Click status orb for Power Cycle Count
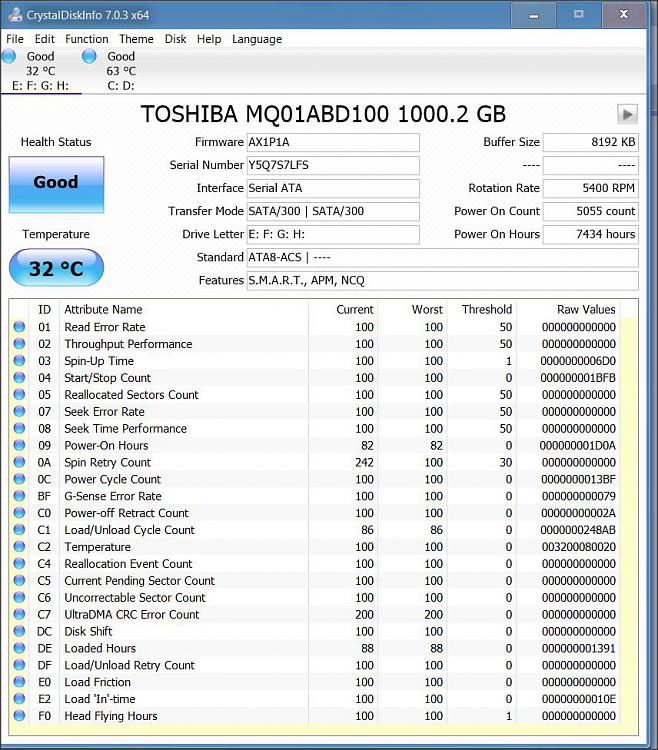The height and width of the screenshot is (750, 658). coord(19,479)
